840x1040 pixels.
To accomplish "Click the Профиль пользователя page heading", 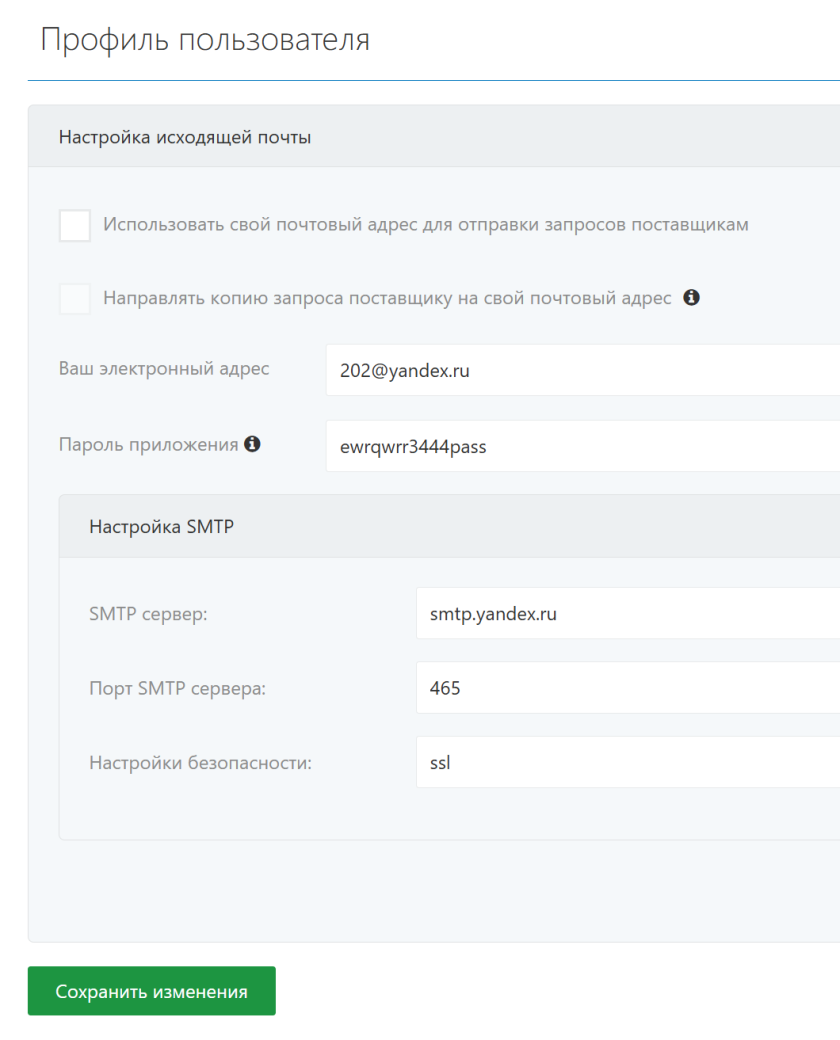I will (x=205, y=40).
